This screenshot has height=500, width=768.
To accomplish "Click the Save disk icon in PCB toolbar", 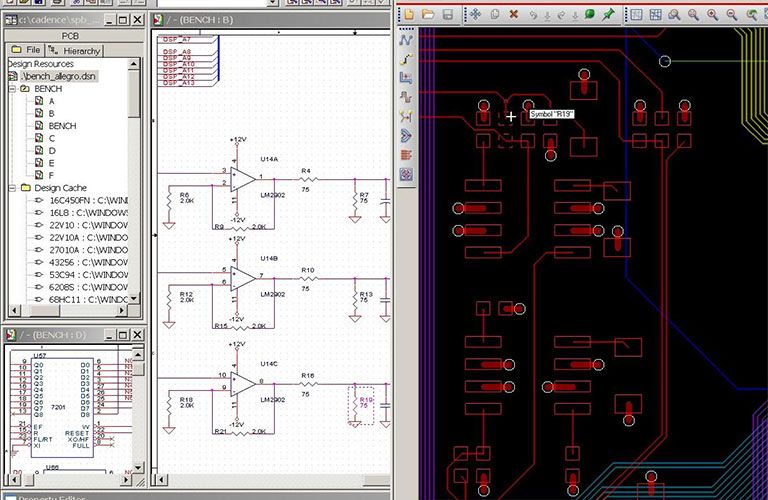I will pyautogui.click(x=448, y=14).
